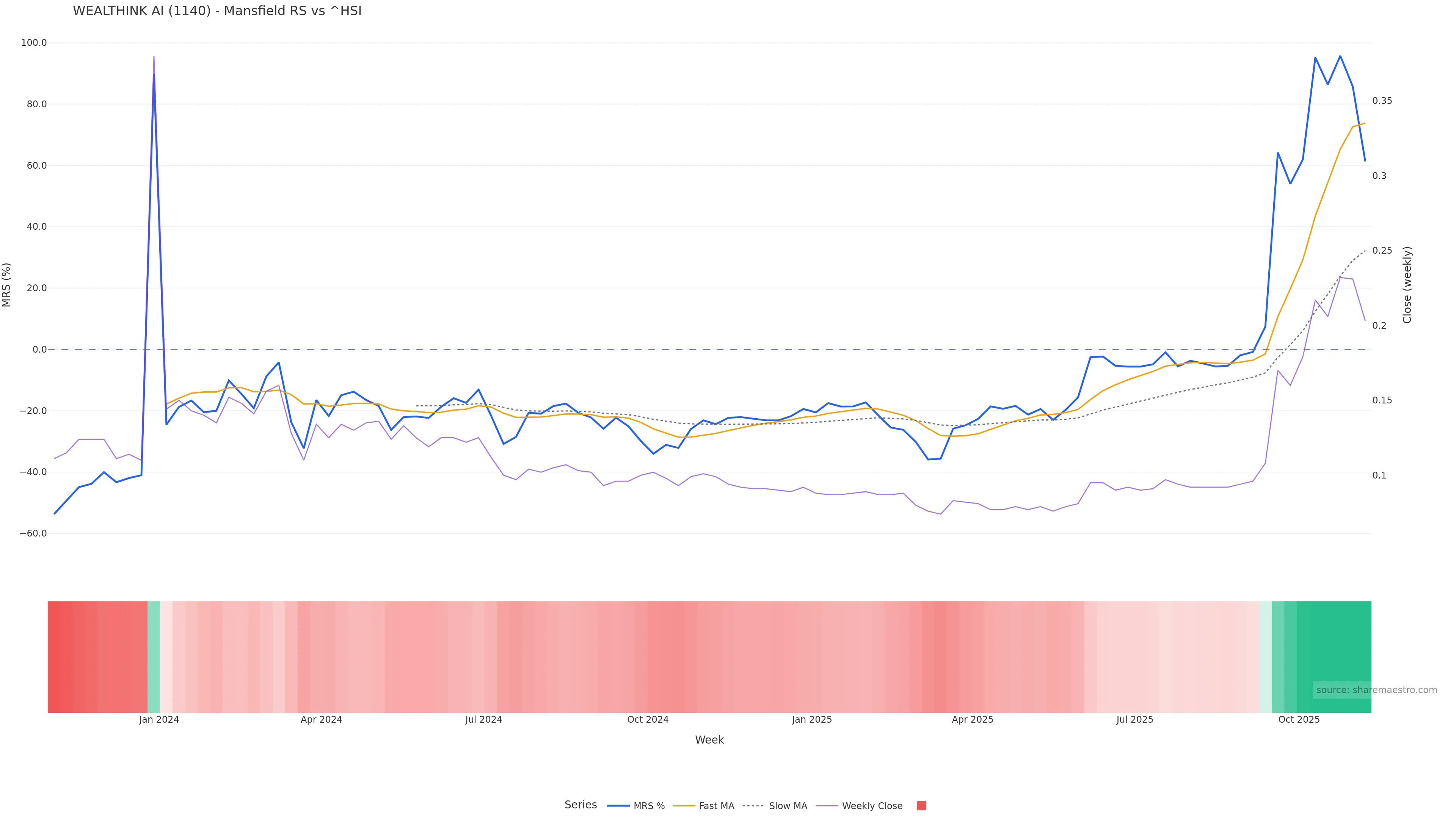Click the red square legend swatch

coord(921,806)
